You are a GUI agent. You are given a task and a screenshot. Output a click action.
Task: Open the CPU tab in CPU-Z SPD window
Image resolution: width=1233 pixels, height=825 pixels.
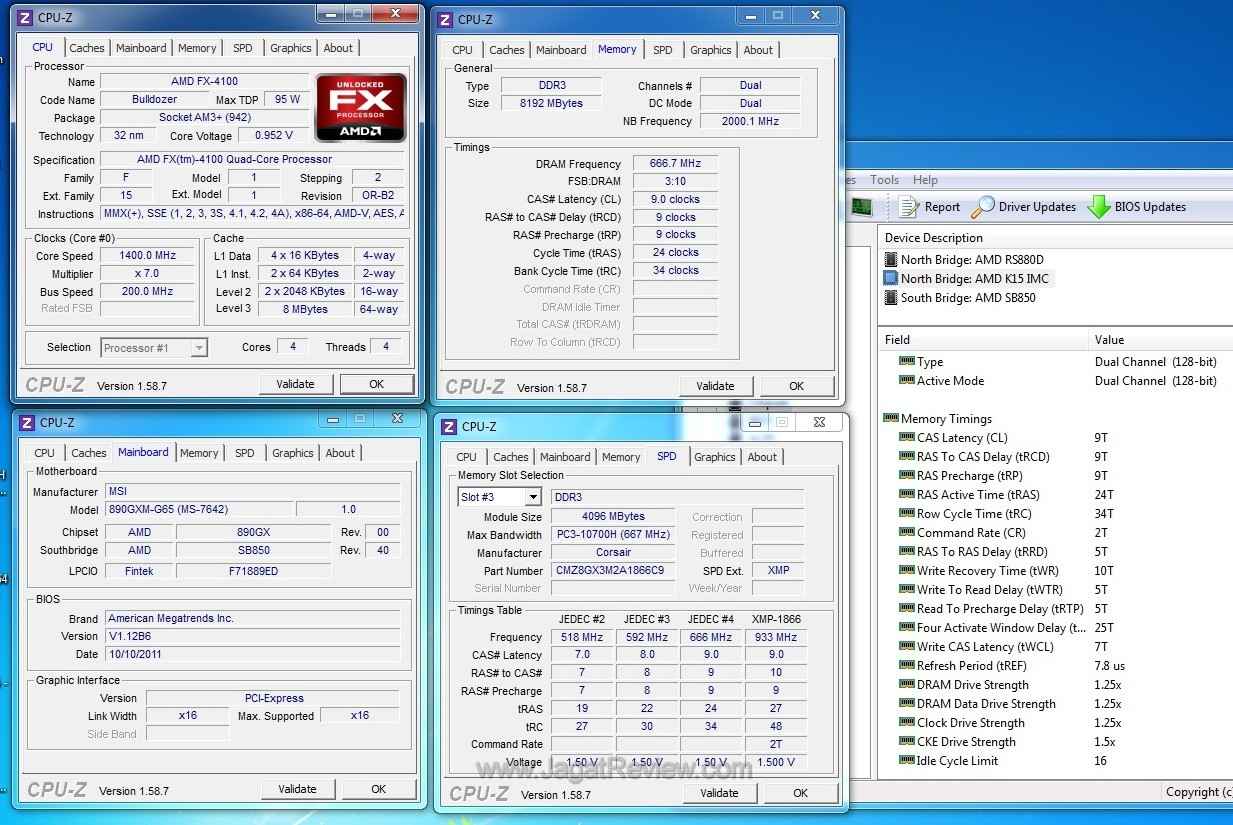pos(466,457)
